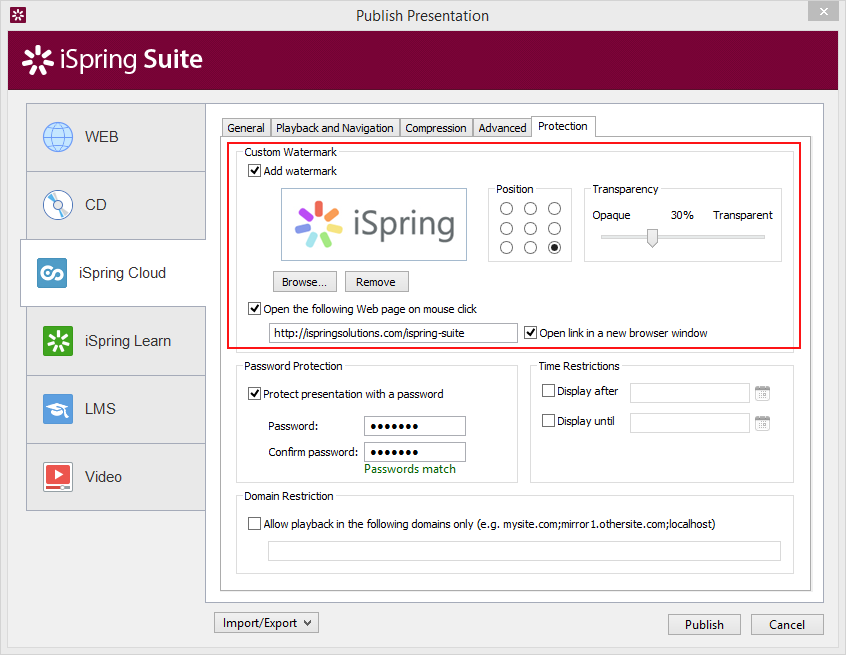This screenshot has height=655, width=846.
Task: Select bottom-left watermark position
Action: pos(506,248)
